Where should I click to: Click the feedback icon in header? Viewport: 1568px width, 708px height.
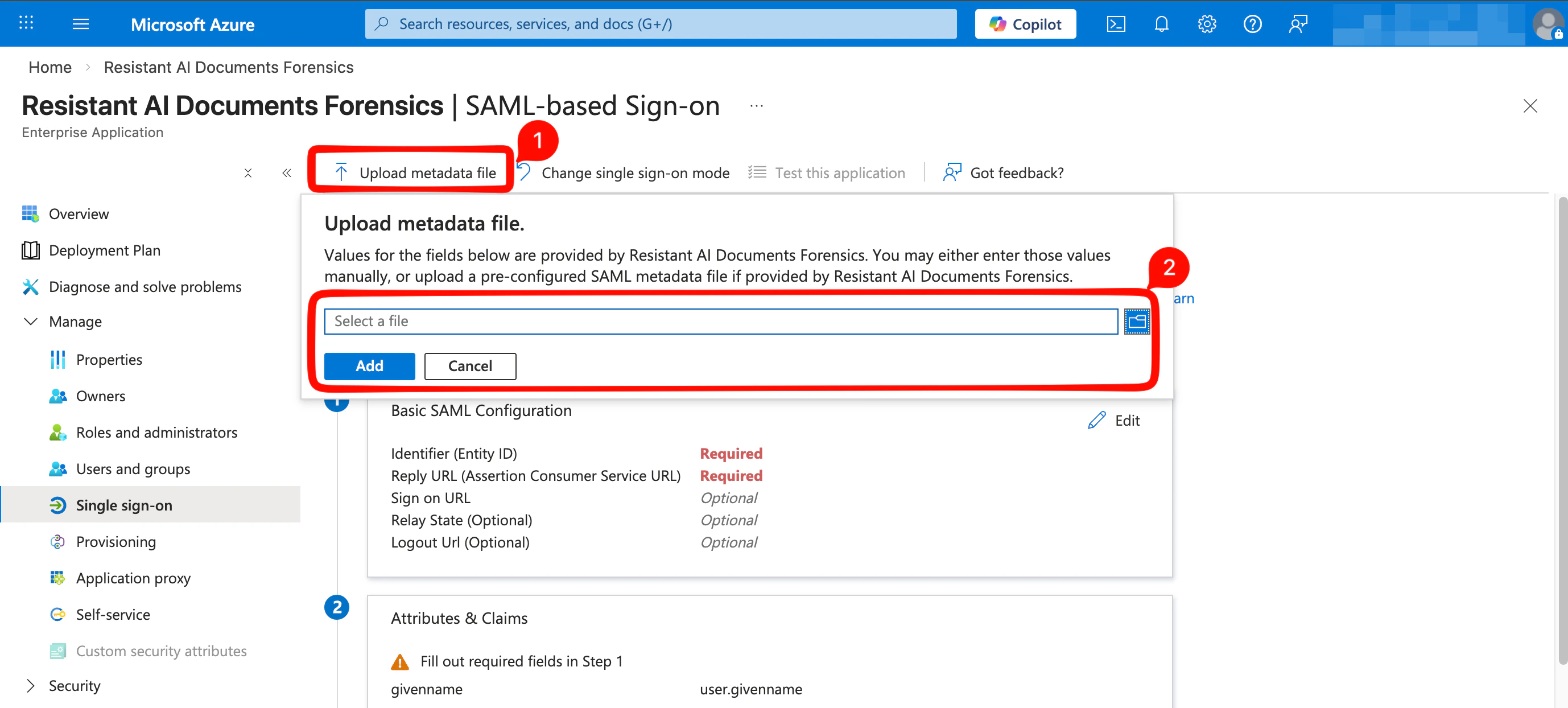pyautogui.click(x=1298, y=24)
